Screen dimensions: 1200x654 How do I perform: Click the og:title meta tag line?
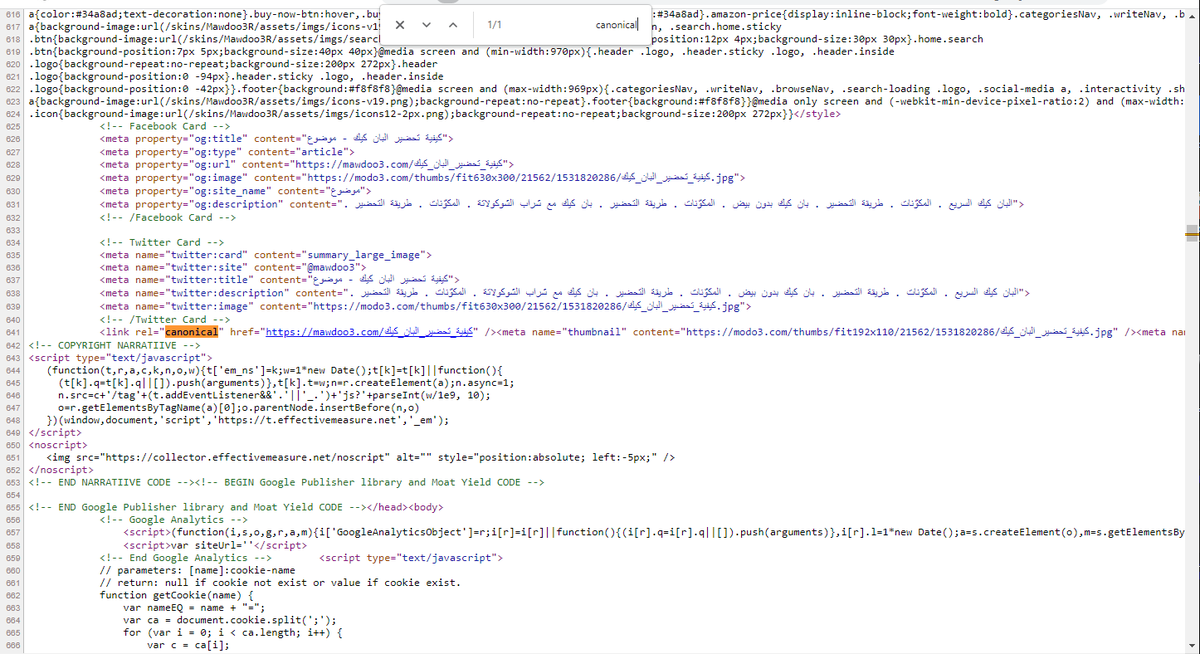click(277, 139)
